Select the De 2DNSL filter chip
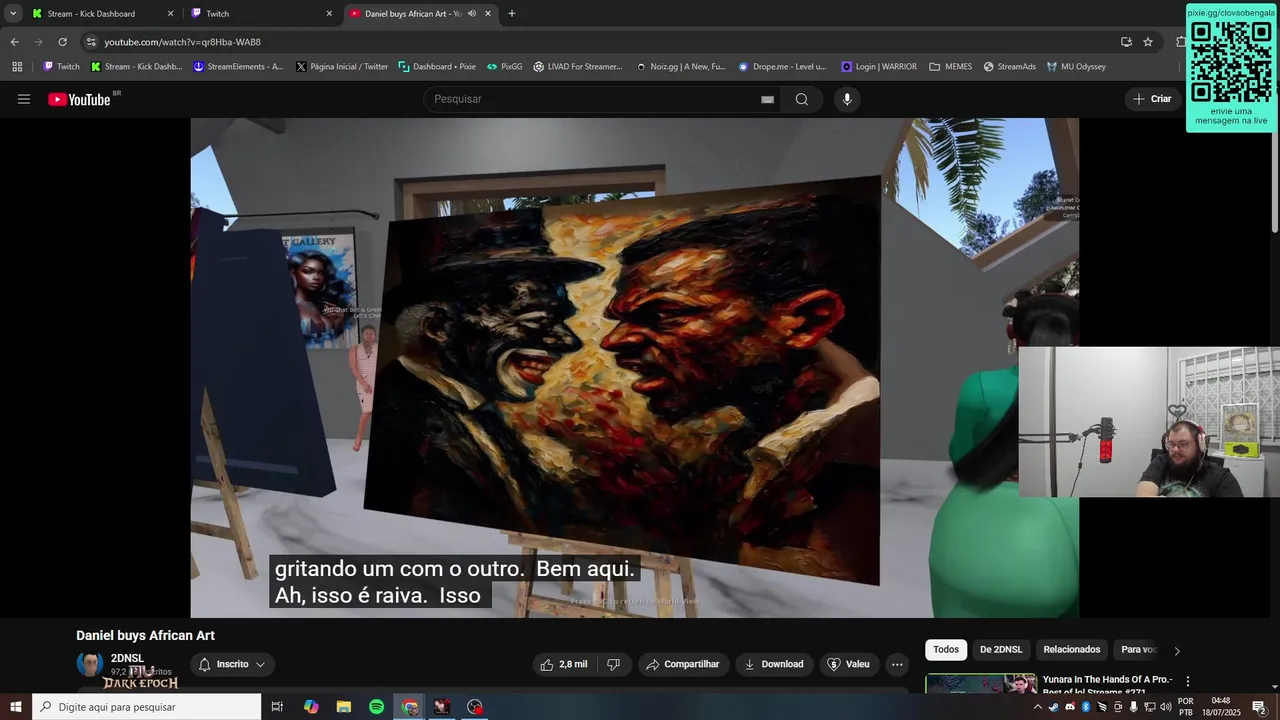This screenshot has width=1280, height=720. 1001,650
